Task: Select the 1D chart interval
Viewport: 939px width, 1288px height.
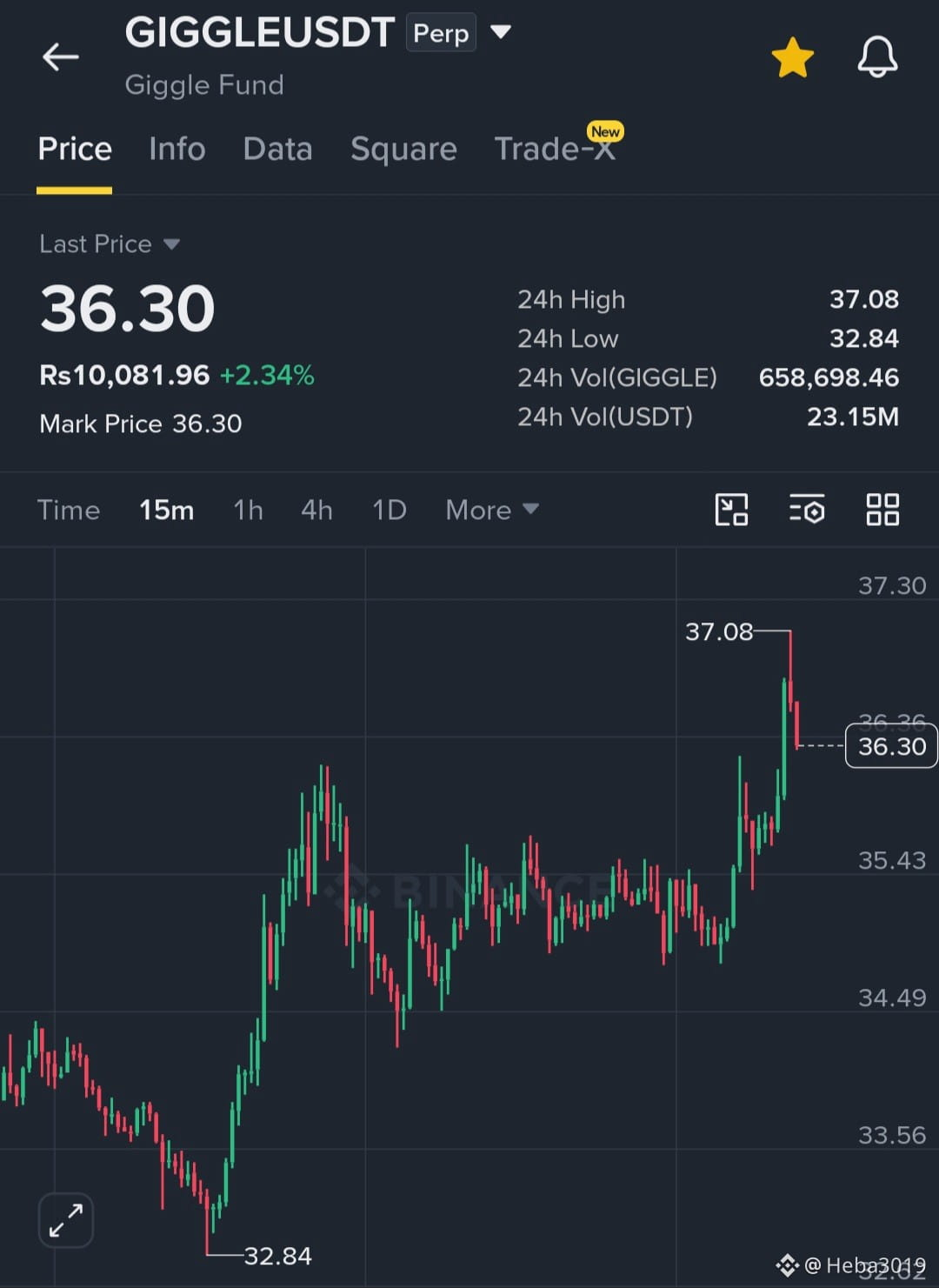Action: coord(390,510)
